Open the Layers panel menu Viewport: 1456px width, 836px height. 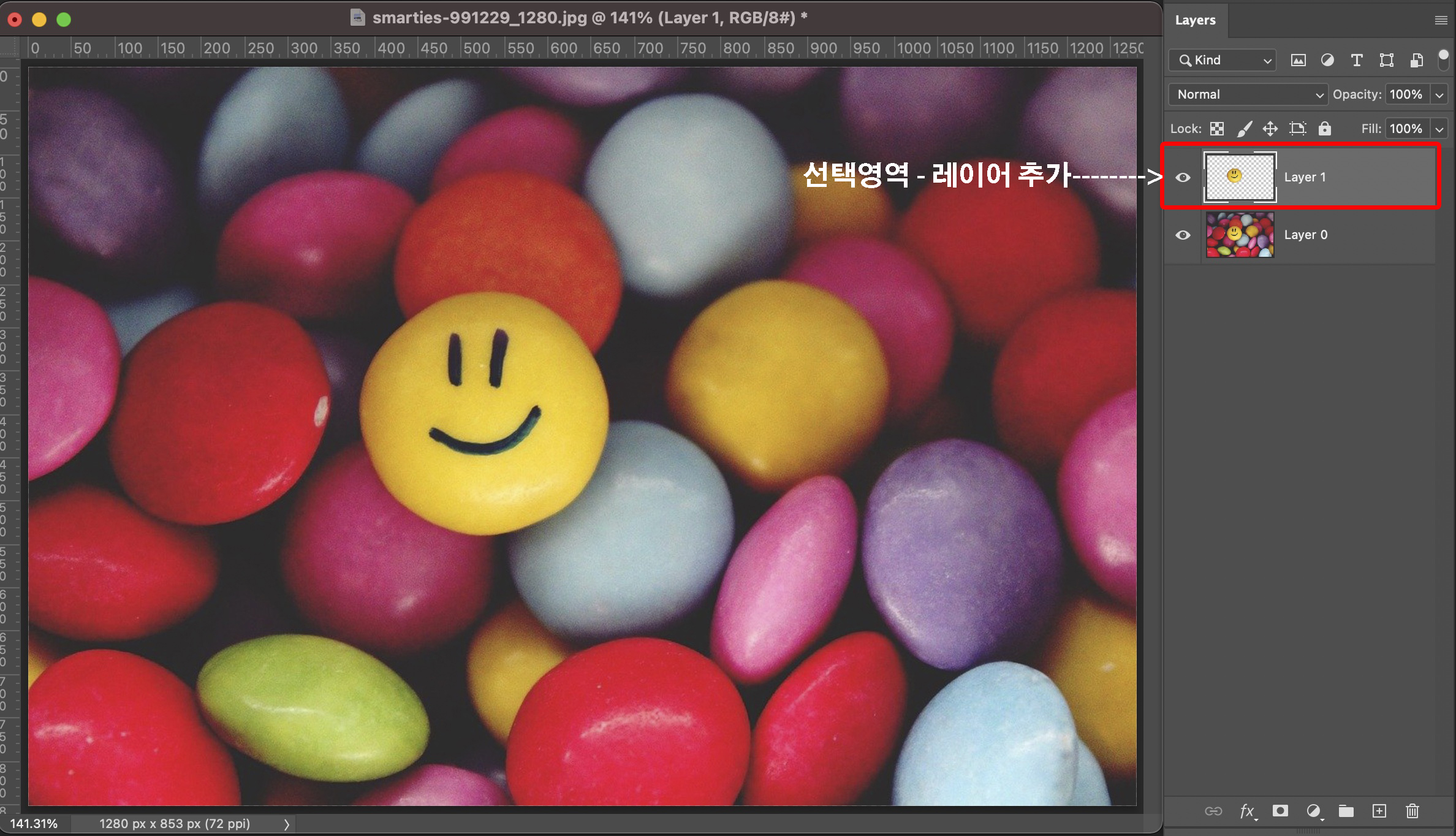[x=1441, y=20]
